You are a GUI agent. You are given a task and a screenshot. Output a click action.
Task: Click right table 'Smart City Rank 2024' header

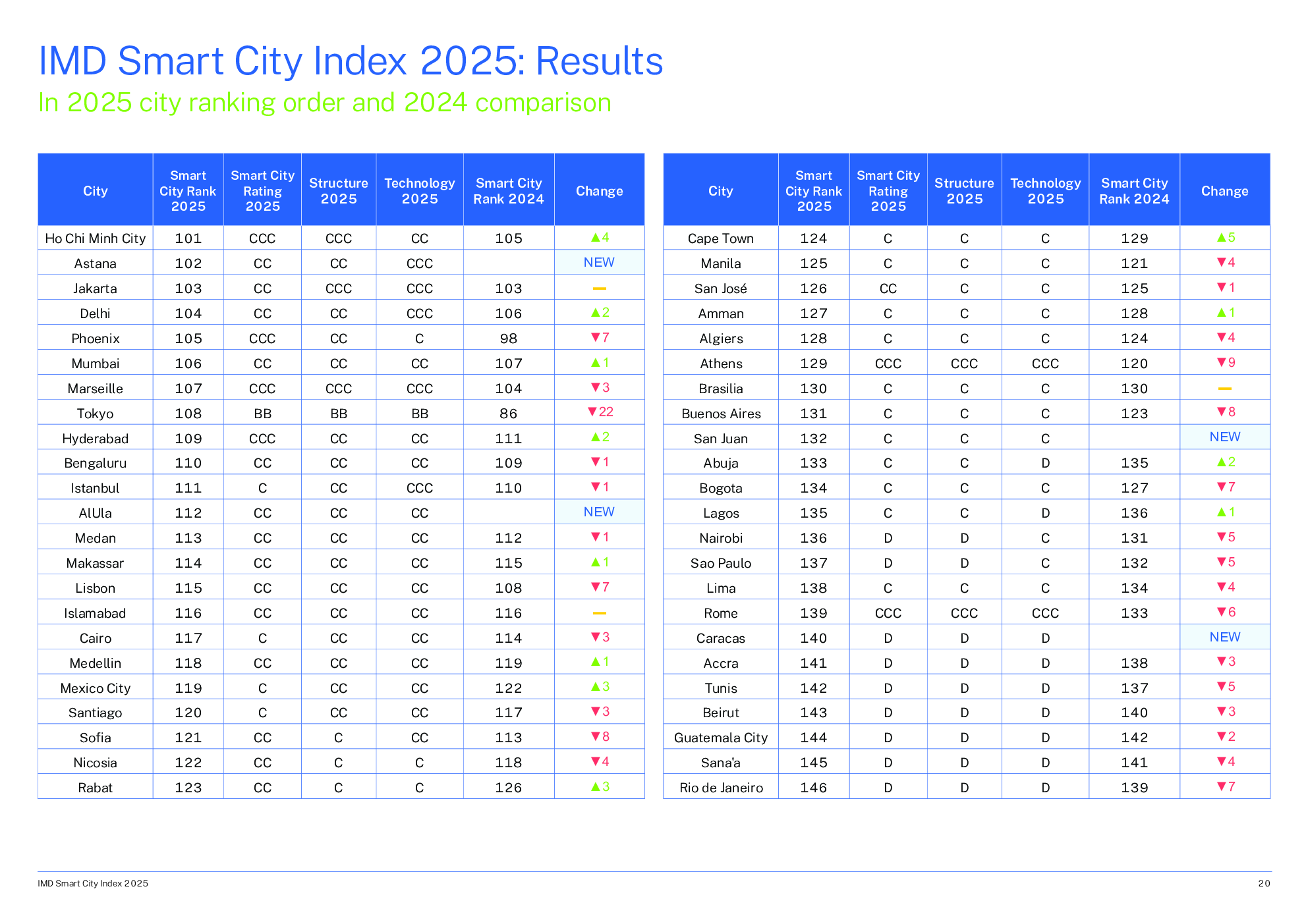click(1134, 190)
